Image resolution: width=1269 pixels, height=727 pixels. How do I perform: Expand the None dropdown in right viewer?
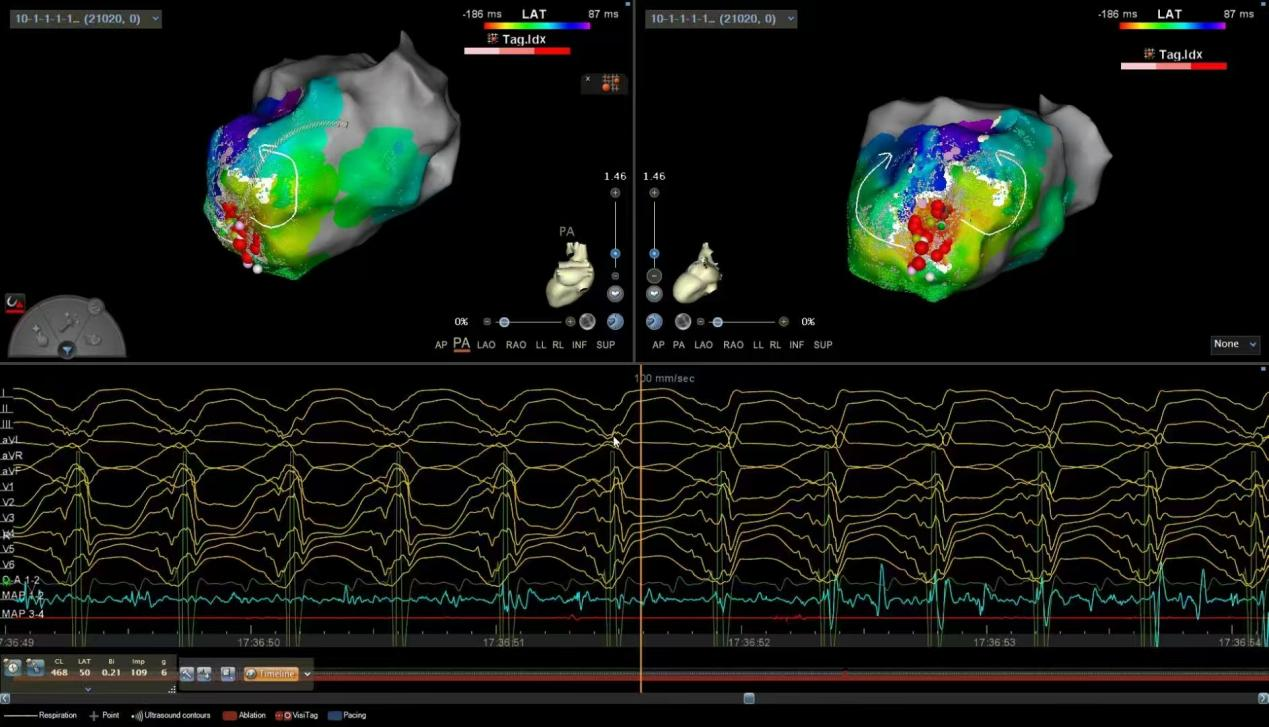pyautogui.click(x=1235, y=344)
